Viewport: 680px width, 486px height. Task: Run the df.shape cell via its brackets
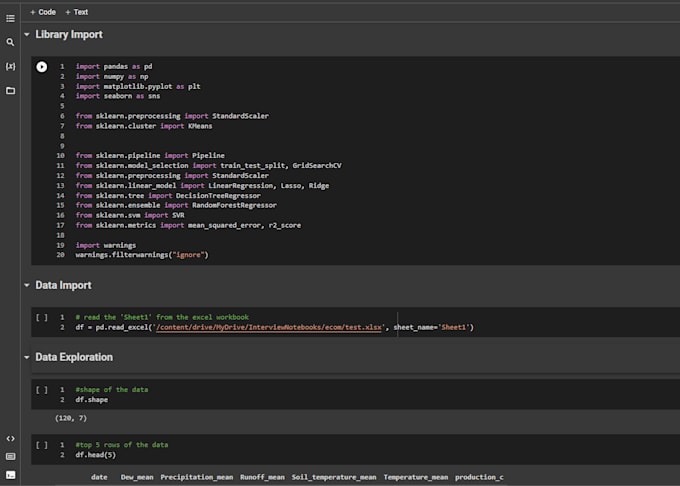42,390
